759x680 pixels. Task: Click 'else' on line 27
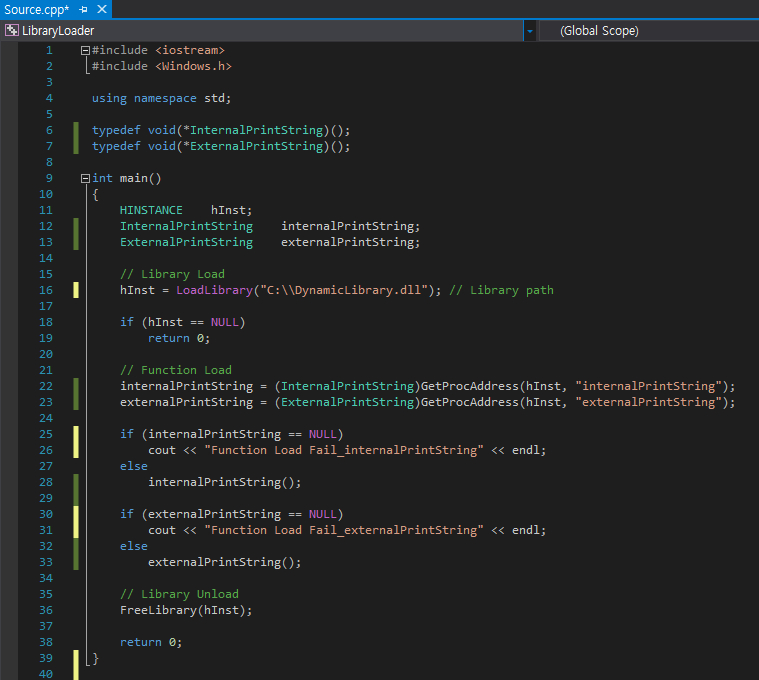click(134, 466)
